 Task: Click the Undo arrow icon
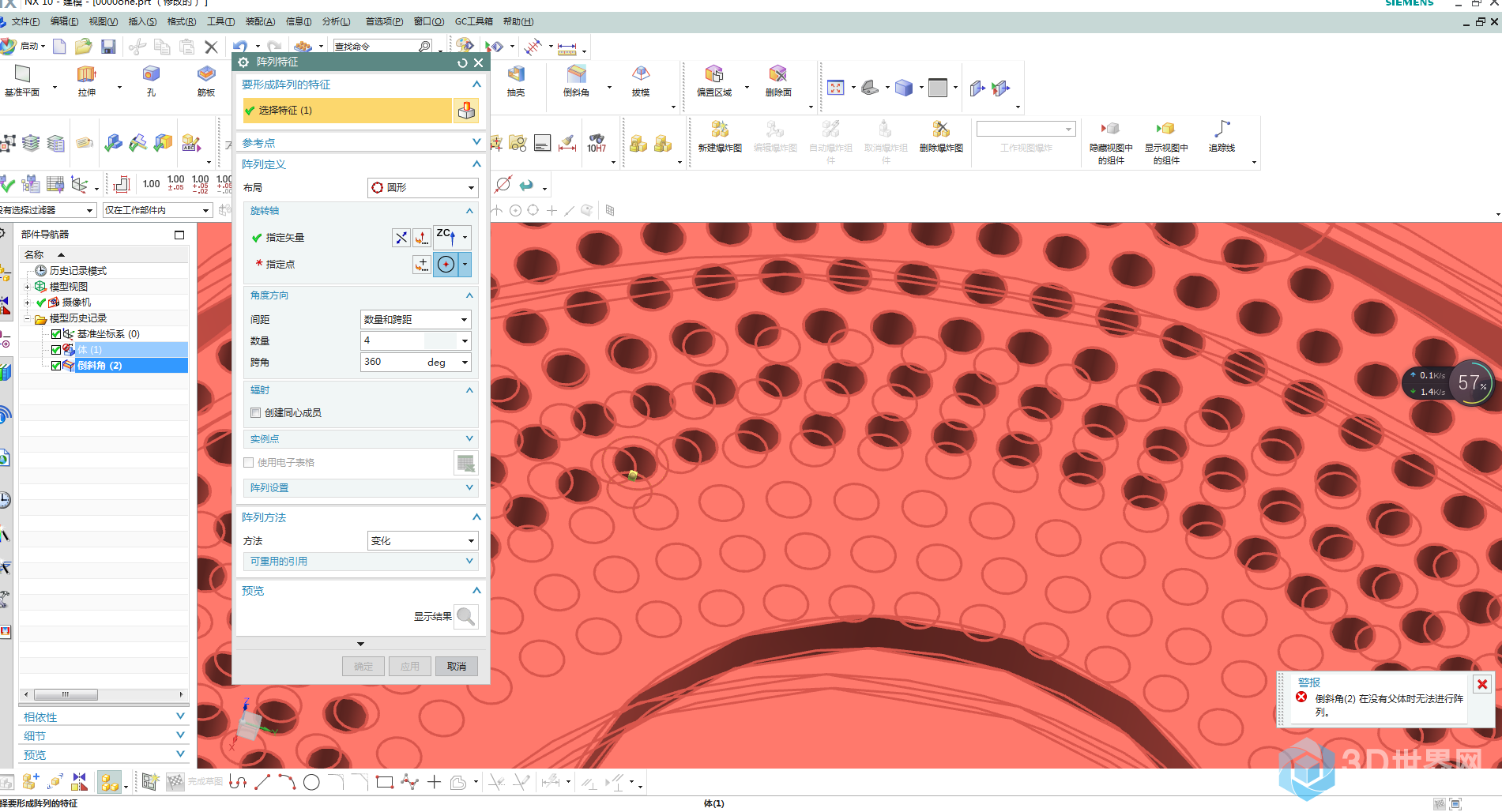241,47
